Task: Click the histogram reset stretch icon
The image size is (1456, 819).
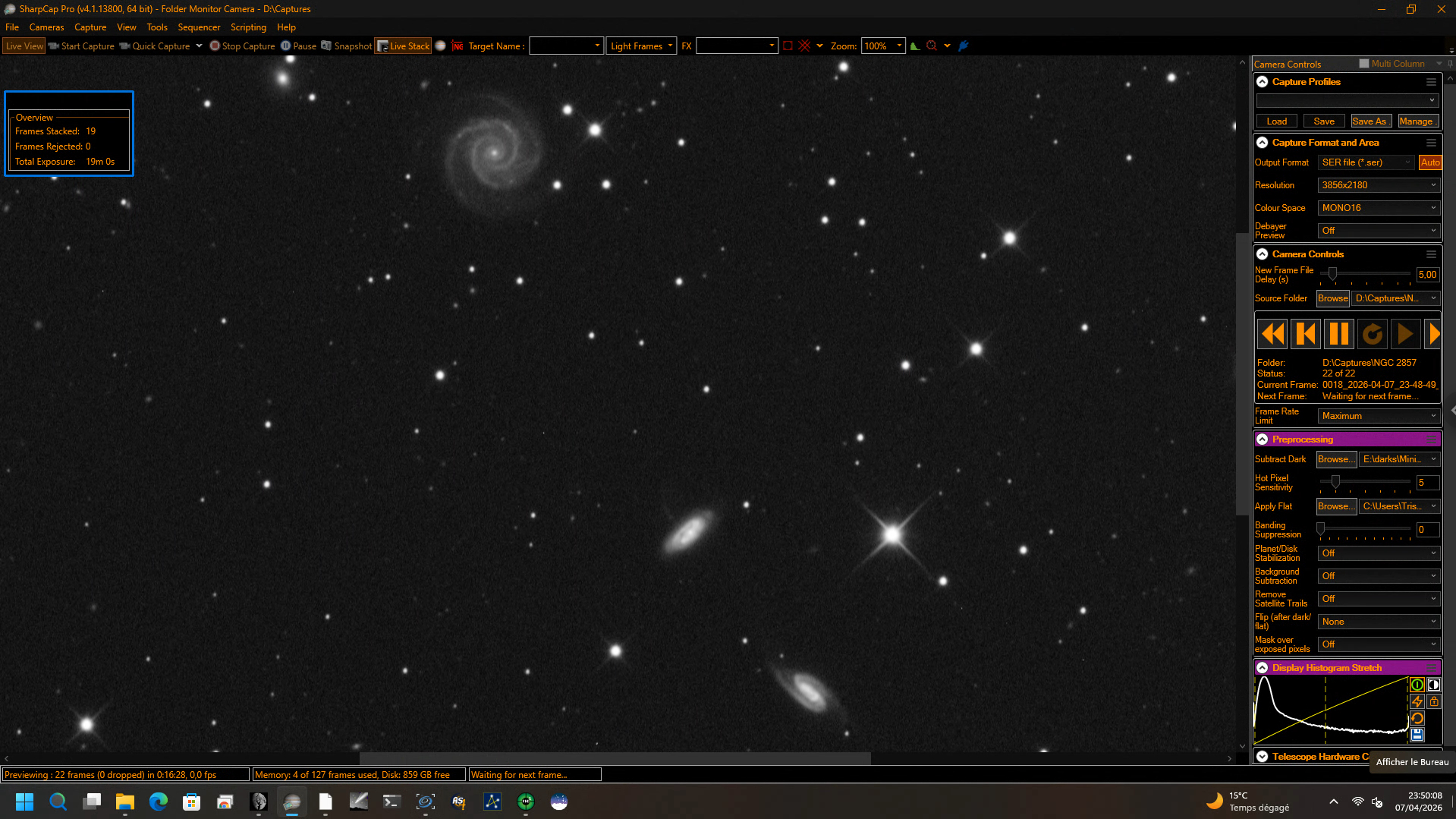Action: coord(1417,718)
